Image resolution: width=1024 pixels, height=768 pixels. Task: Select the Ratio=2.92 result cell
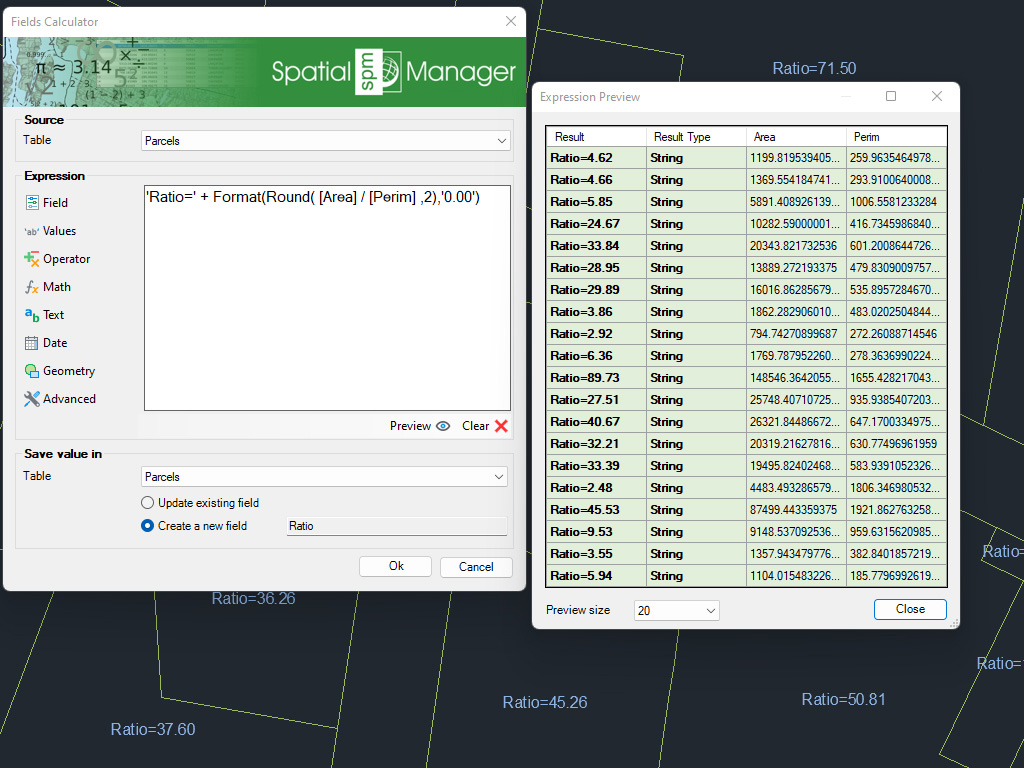pos(596,334)
